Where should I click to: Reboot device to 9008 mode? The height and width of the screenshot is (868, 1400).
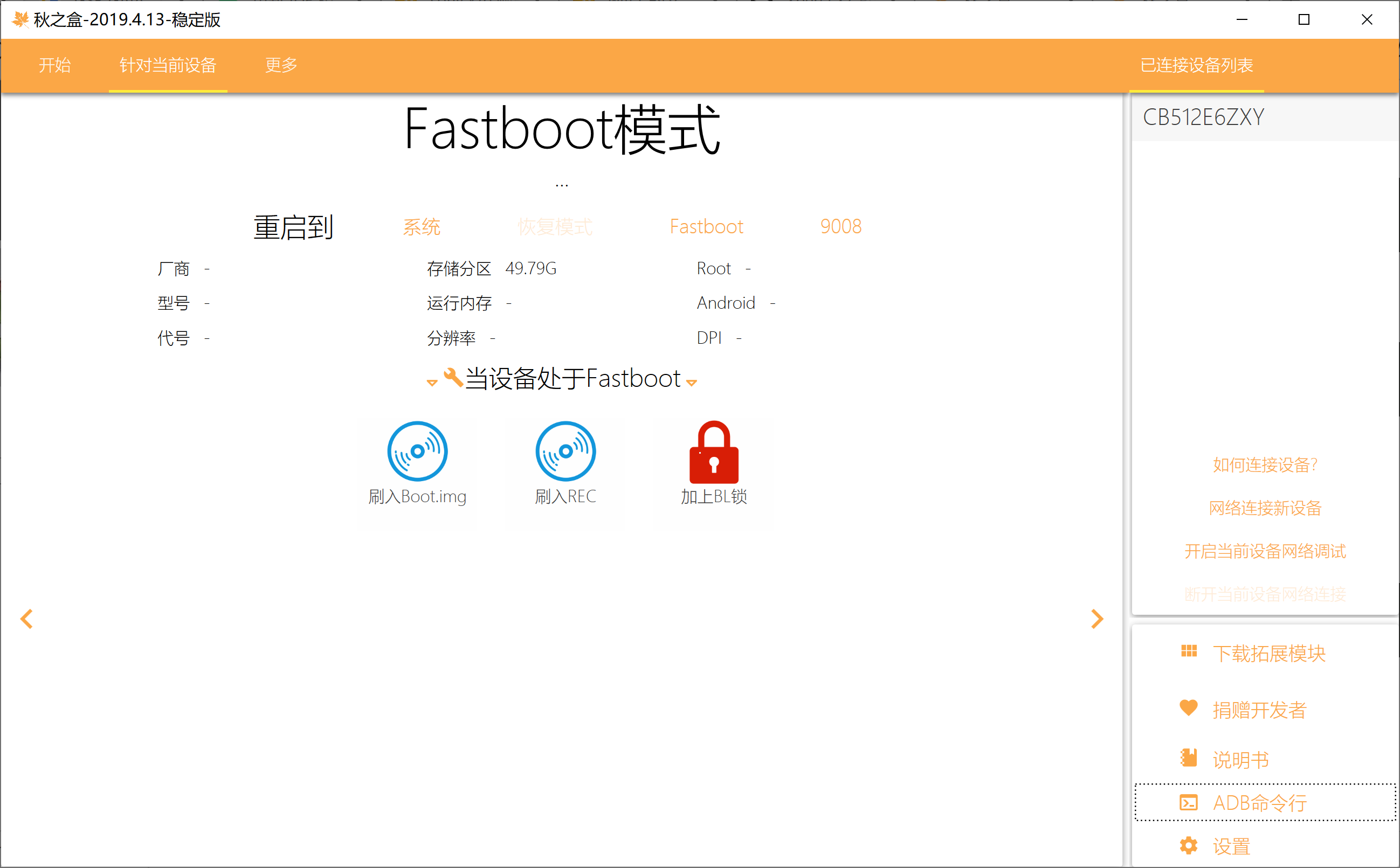pos(840,227)
